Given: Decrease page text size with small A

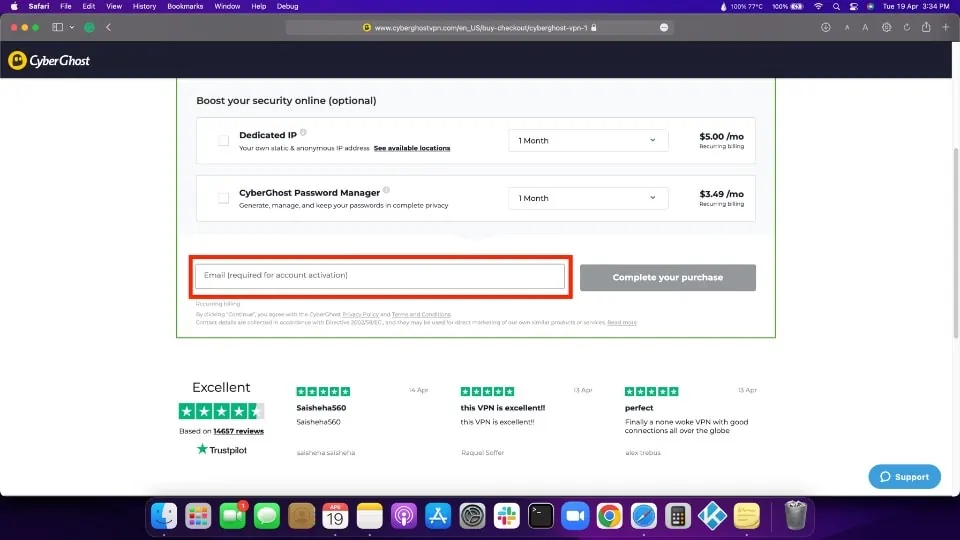Looking at the screenshot, I should click(847, 28).
